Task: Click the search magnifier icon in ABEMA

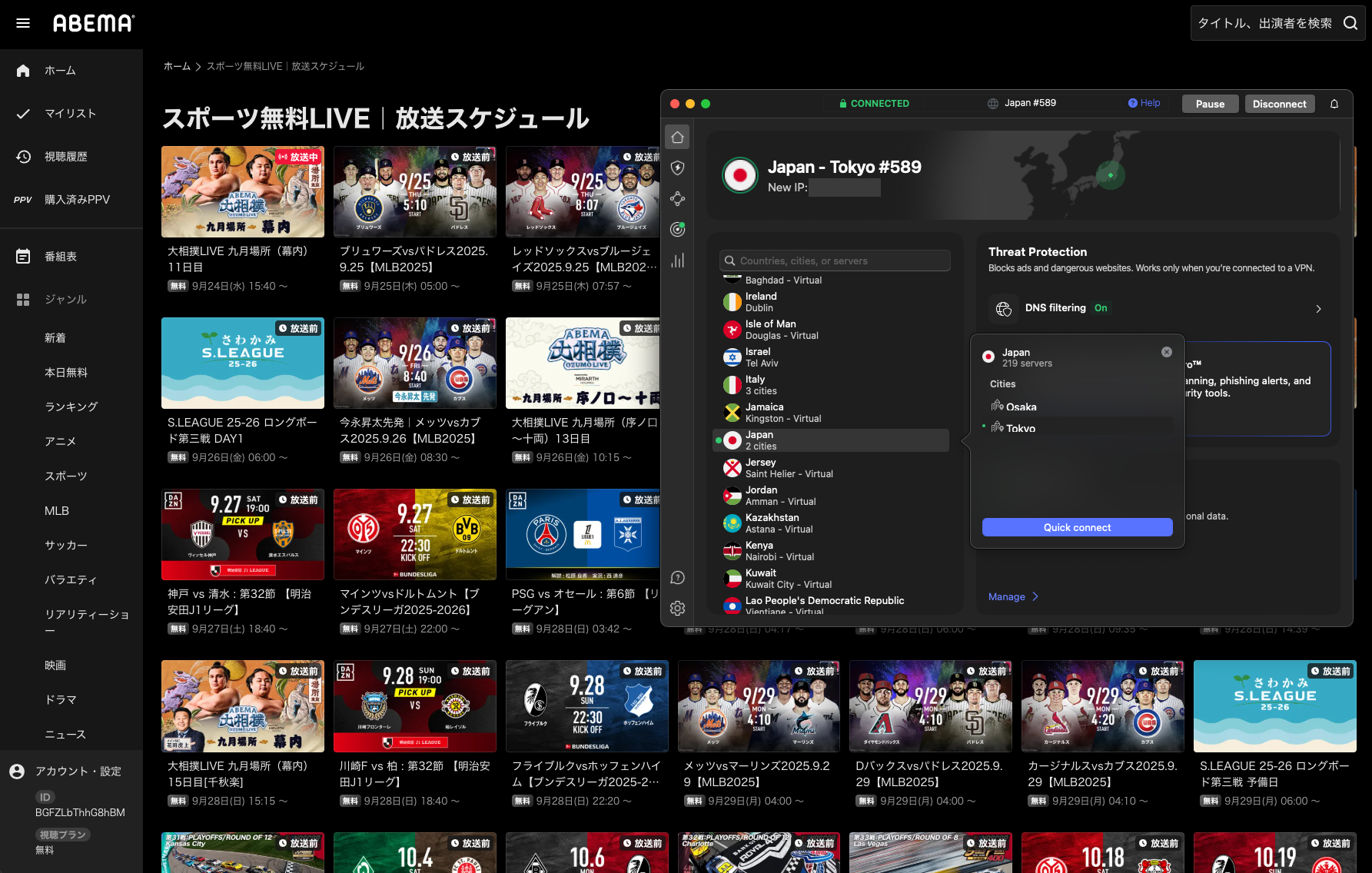Action: point(1350,23)
